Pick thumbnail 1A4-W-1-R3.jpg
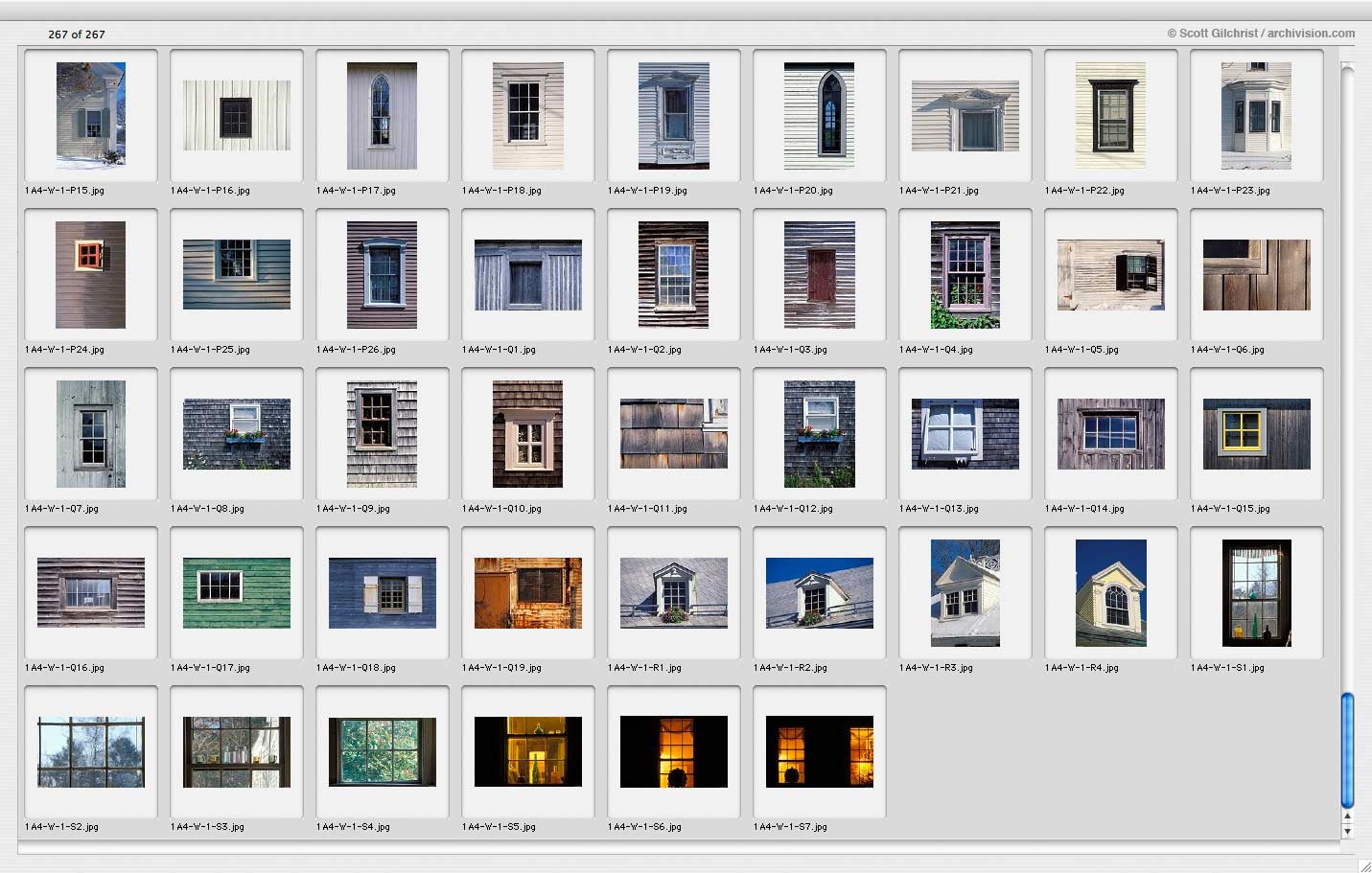The image size is (1372, 873). (965, 592)
